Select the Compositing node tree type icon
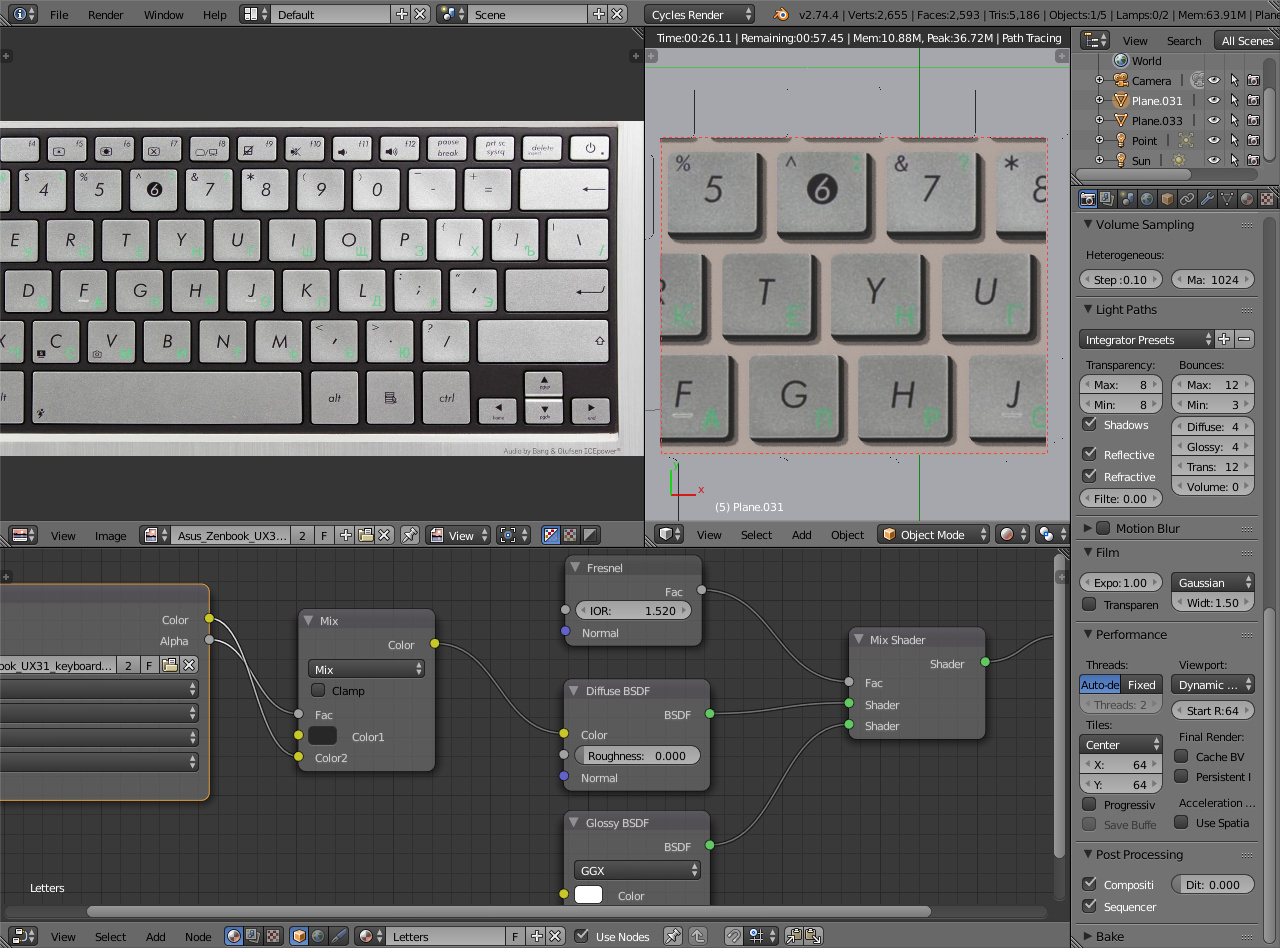This screenshot has height=948, width=1280. (253, 937)
